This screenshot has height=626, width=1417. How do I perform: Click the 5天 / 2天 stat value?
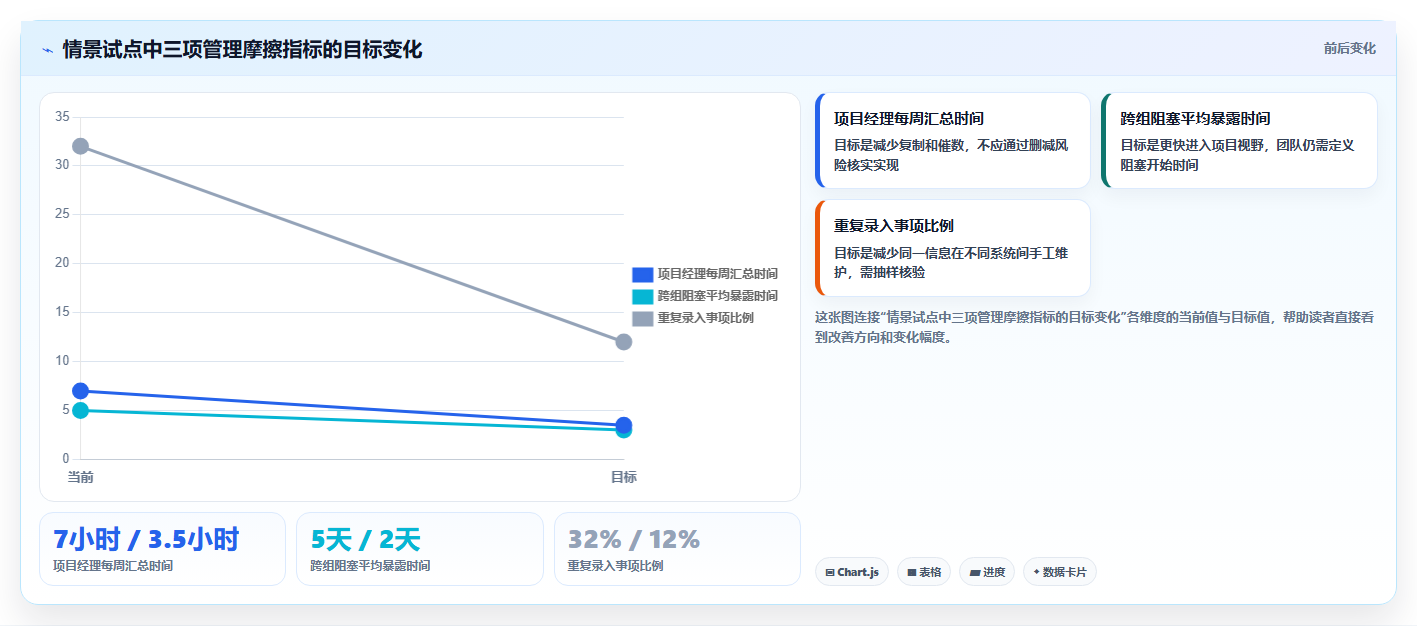[365, 539]
